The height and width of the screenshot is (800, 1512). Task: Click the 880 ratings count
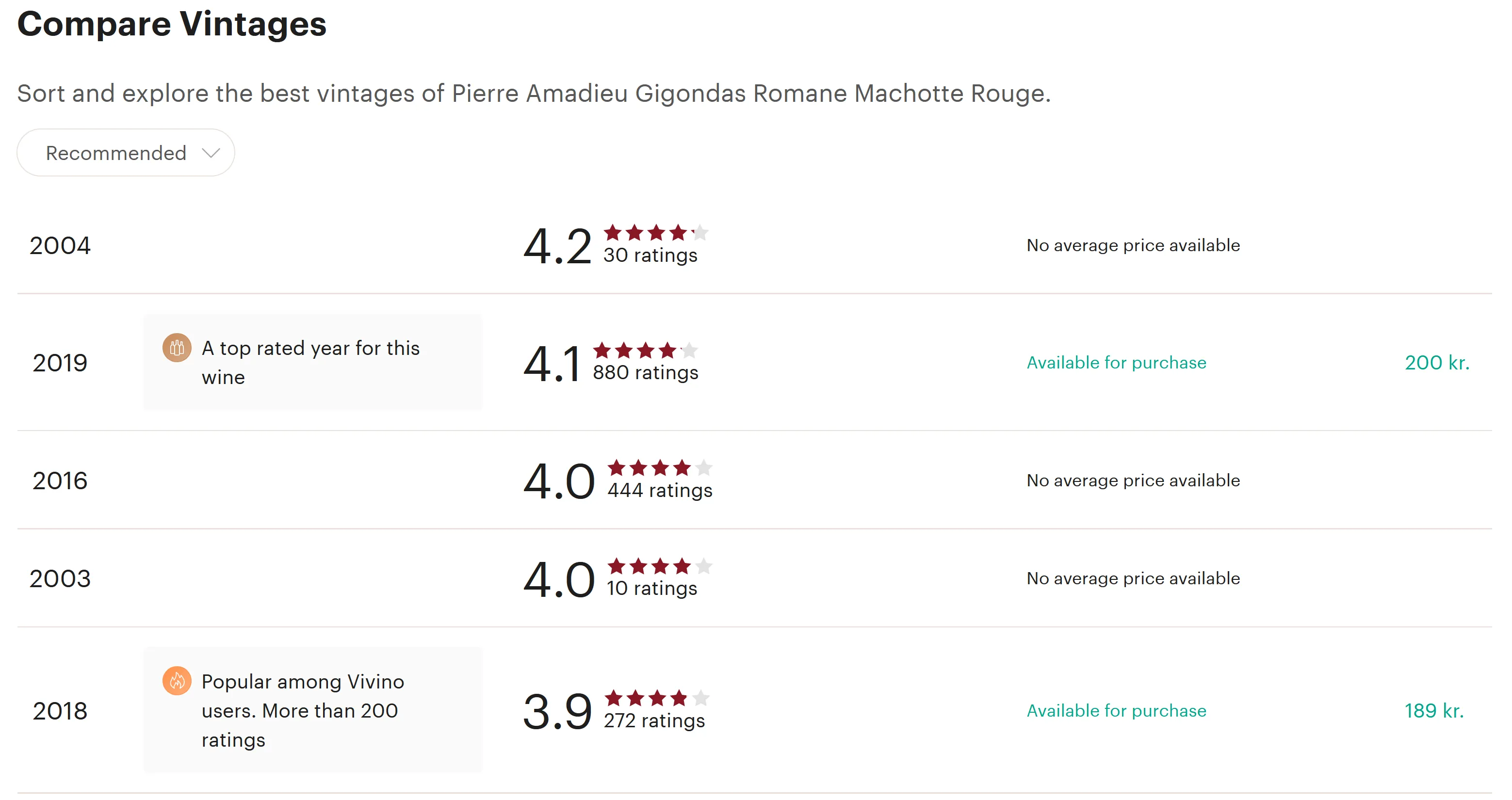tap(645, 373)
